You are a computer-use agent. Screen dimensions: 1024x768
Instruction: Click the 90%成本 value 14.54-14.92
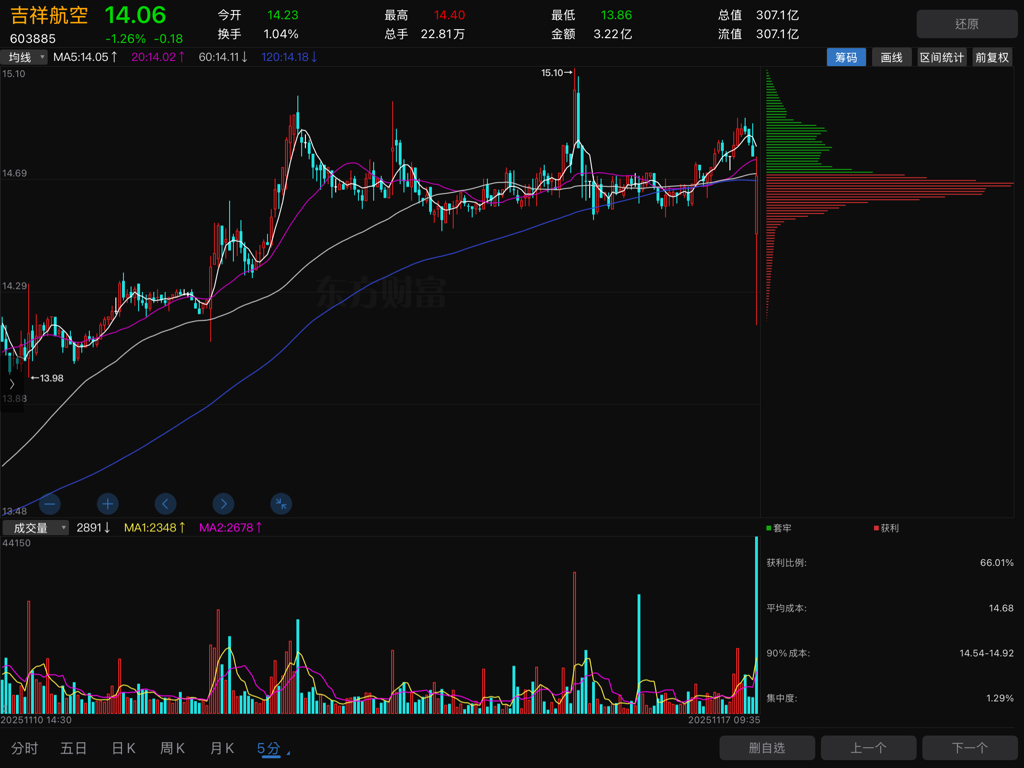[x=986, y=653]
